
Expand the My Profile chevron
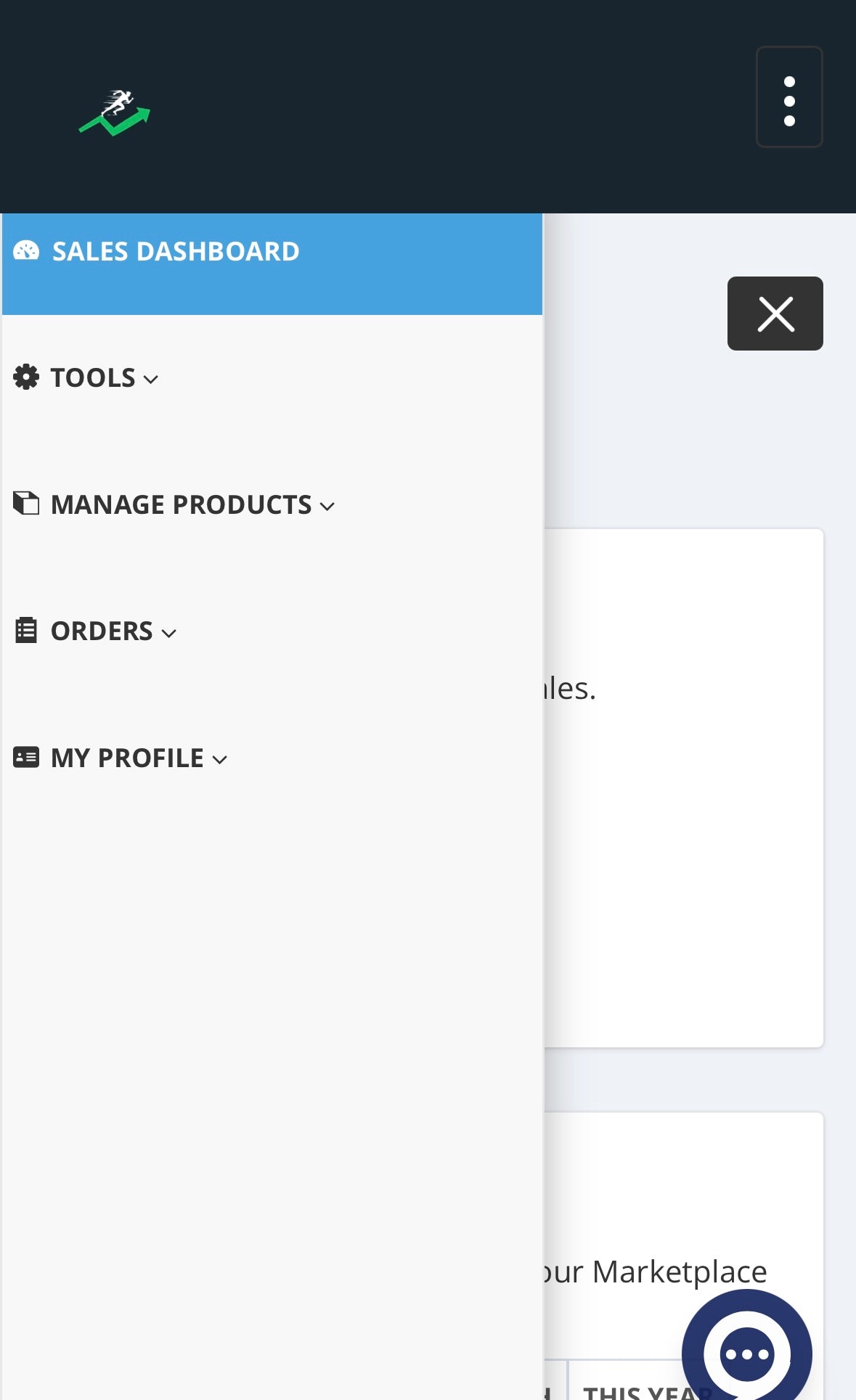220,760
